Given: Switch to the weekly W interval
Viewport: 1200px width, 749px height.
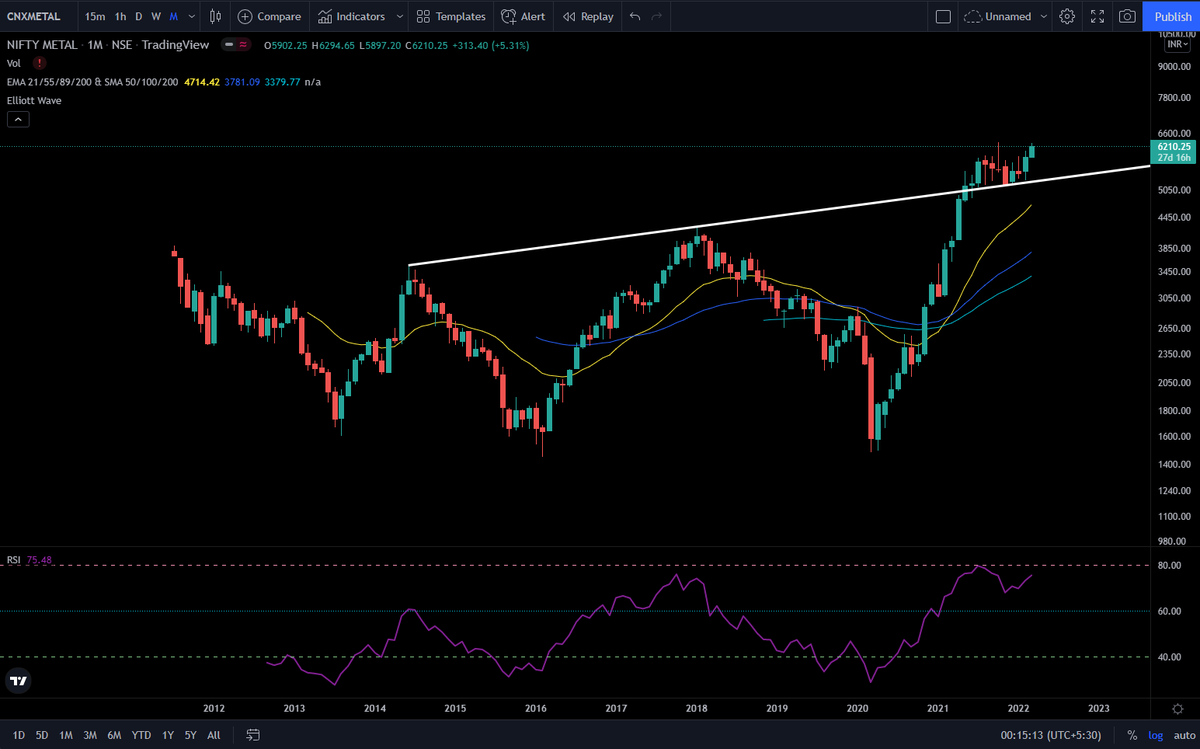Looking at the screenshot, I should pos(156,16).
